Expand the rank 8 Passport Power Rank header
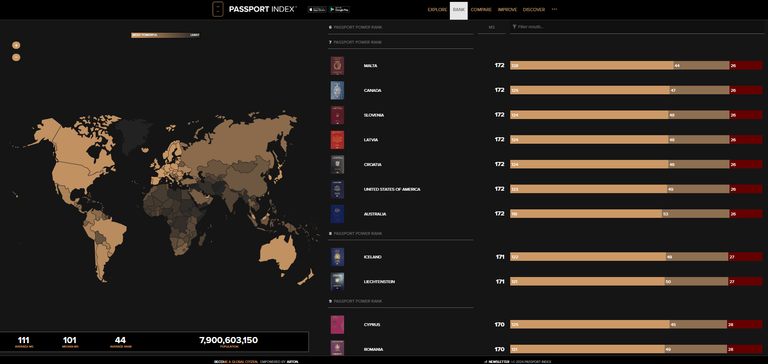Screen dimensions: 768x364 point(400,234)
